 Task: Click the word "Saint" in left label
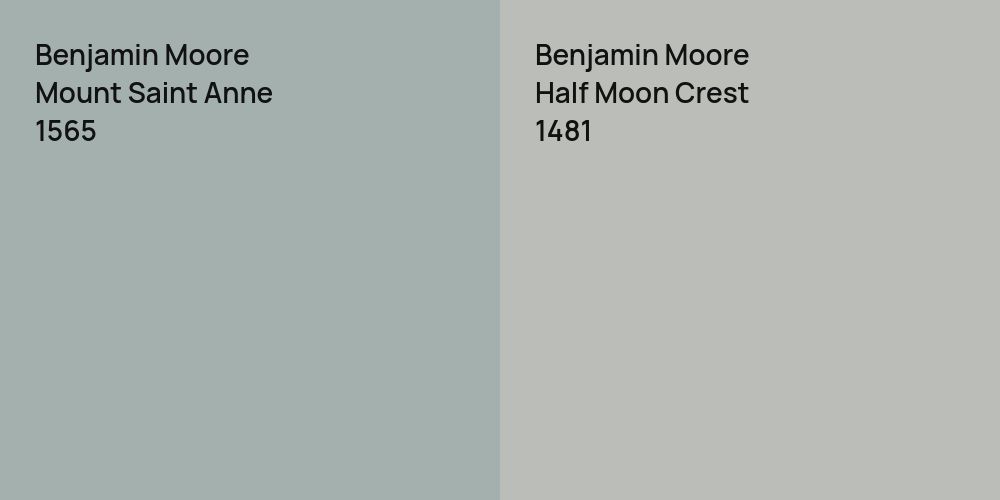163,93
